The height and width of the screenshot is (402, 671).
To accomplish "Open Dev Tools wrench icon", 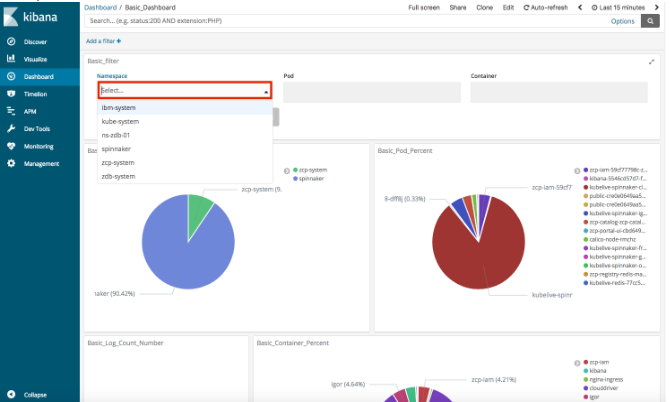I will (x=11, y=128).
